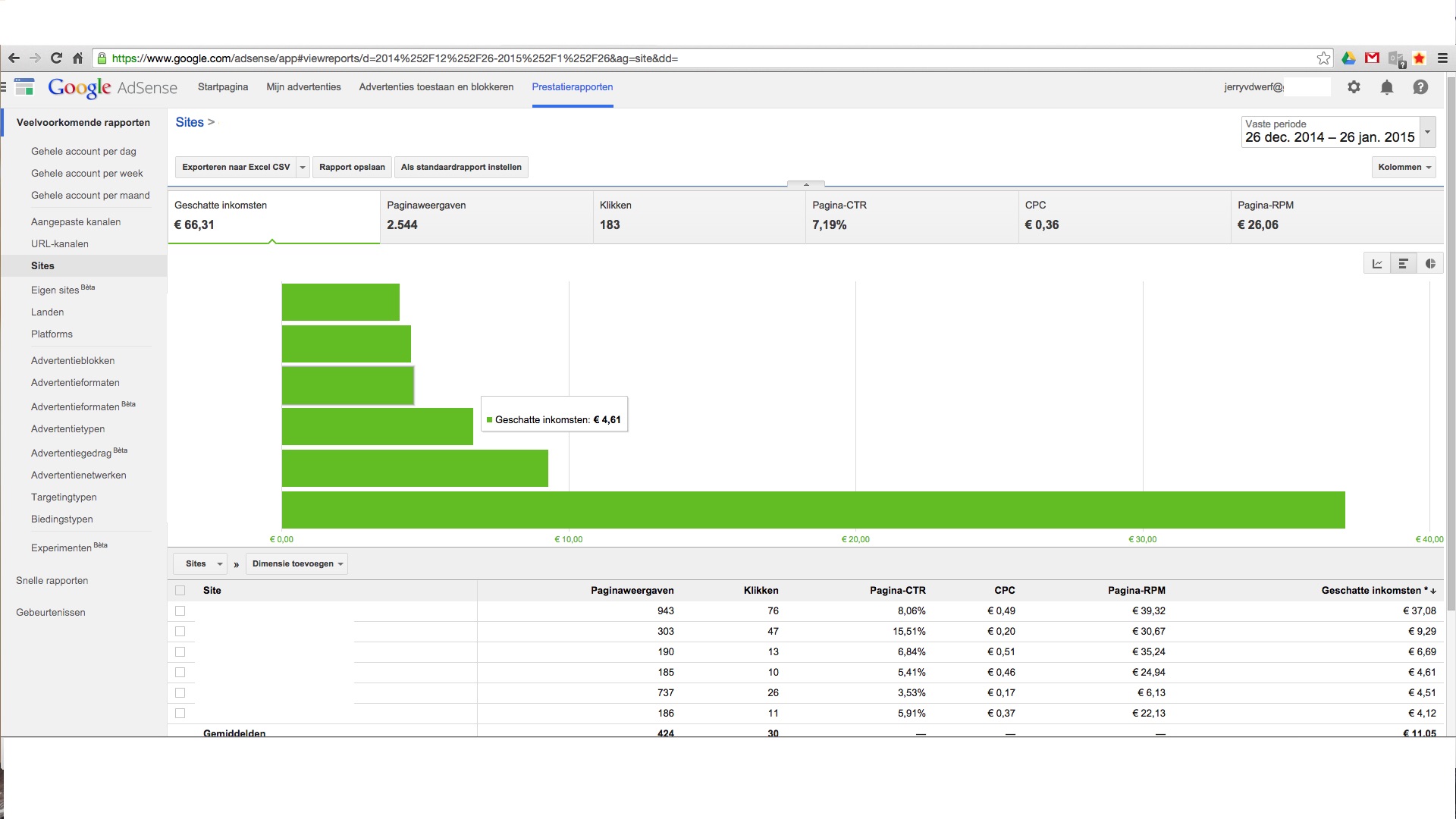Screen dimensions: 1456x819
Task: Sort by Geschatte inkomsten column
Action: coord(1378,591)
